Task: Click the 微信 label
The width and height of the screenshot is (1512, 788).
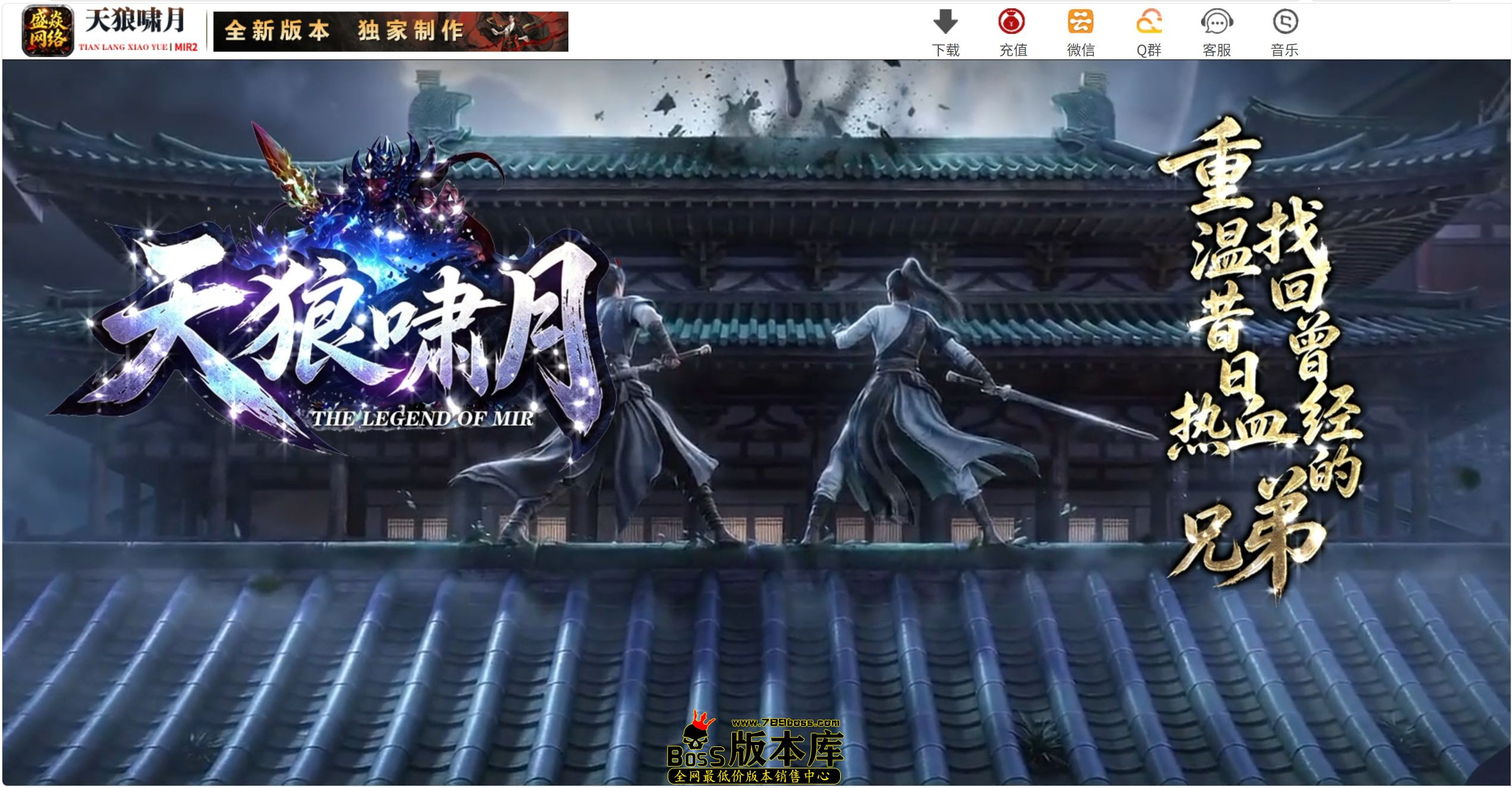Action: (x=1081, y=51)
